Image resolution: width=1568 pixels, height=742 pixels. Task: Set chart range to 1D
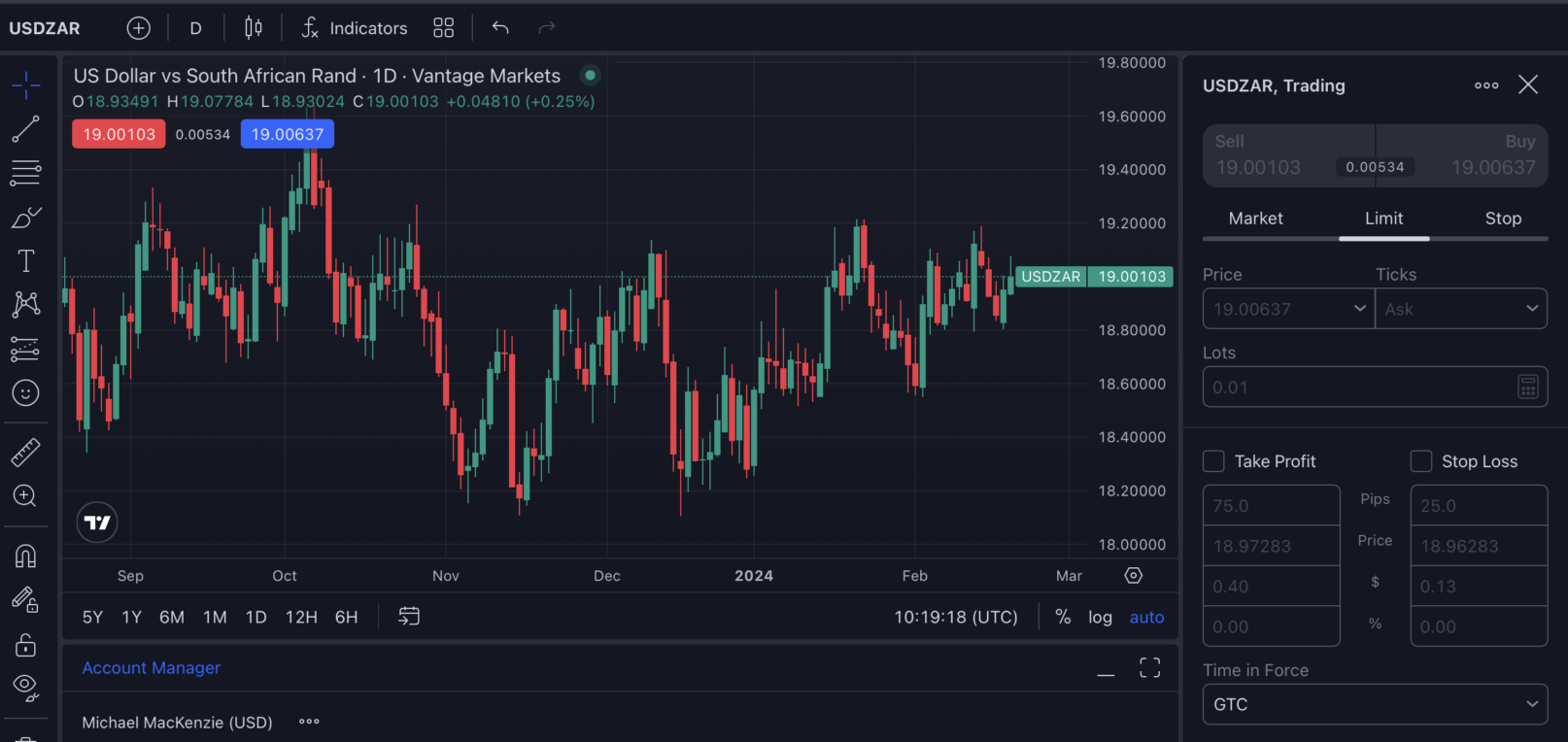256,617
